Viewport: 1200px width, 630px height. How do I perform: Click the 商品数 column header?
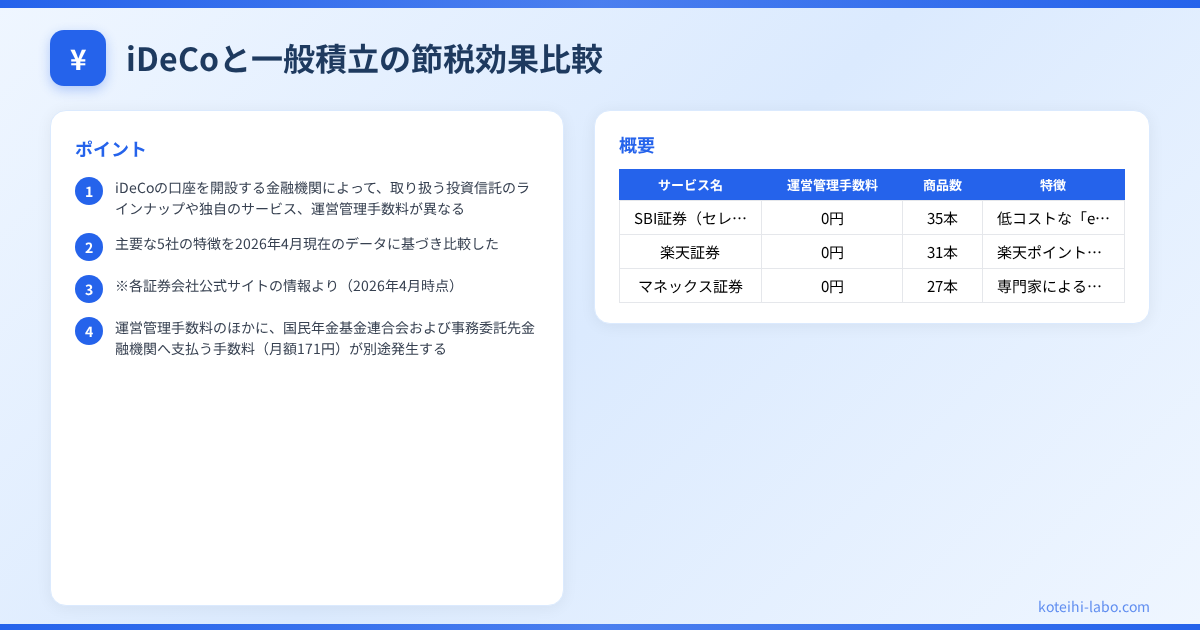(x=942, y=184)
